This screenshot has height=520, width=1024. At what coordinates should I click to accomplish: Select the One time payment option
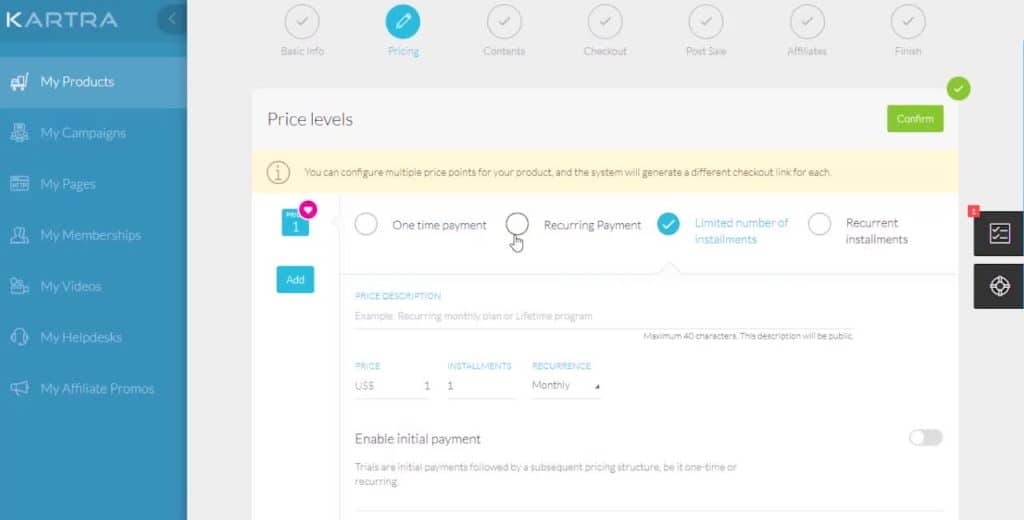(366, 224)
